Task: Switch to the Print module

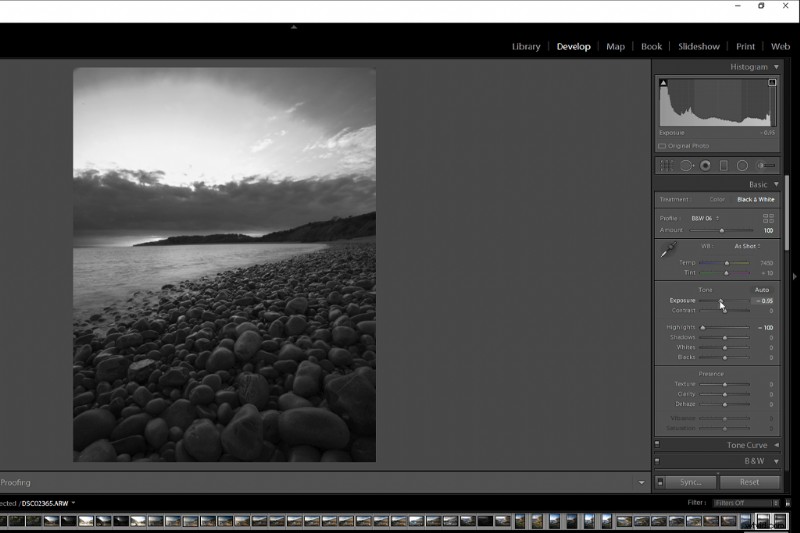Action: (745, 46)
